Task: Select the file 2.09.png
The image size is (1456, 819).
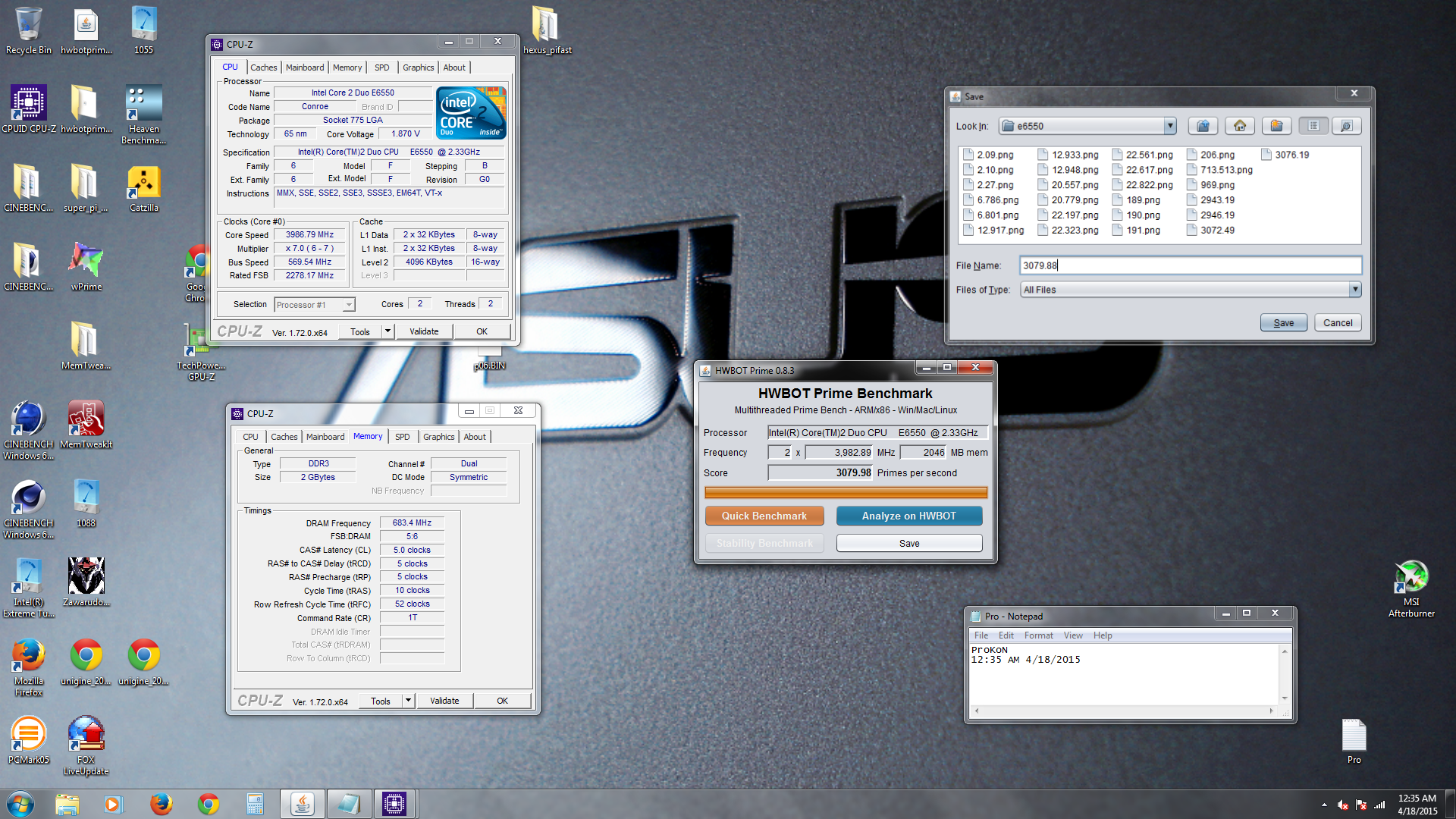Action: click(x=988, y=155)
